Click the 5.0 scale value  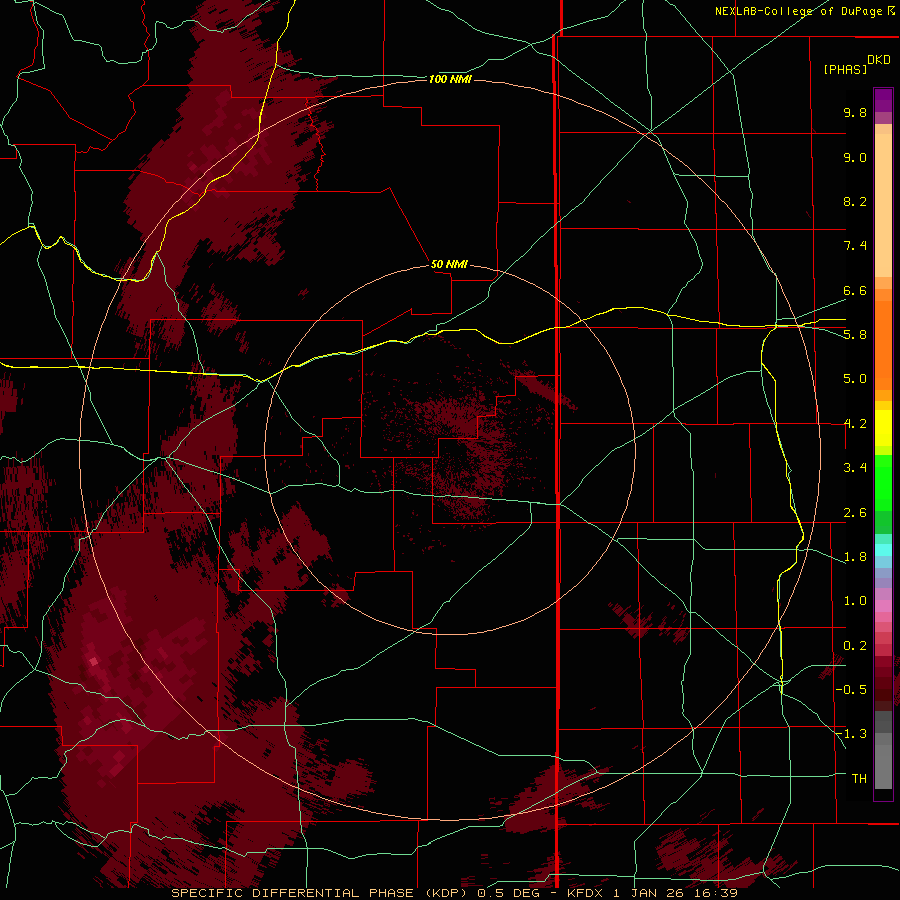(855, 379)
